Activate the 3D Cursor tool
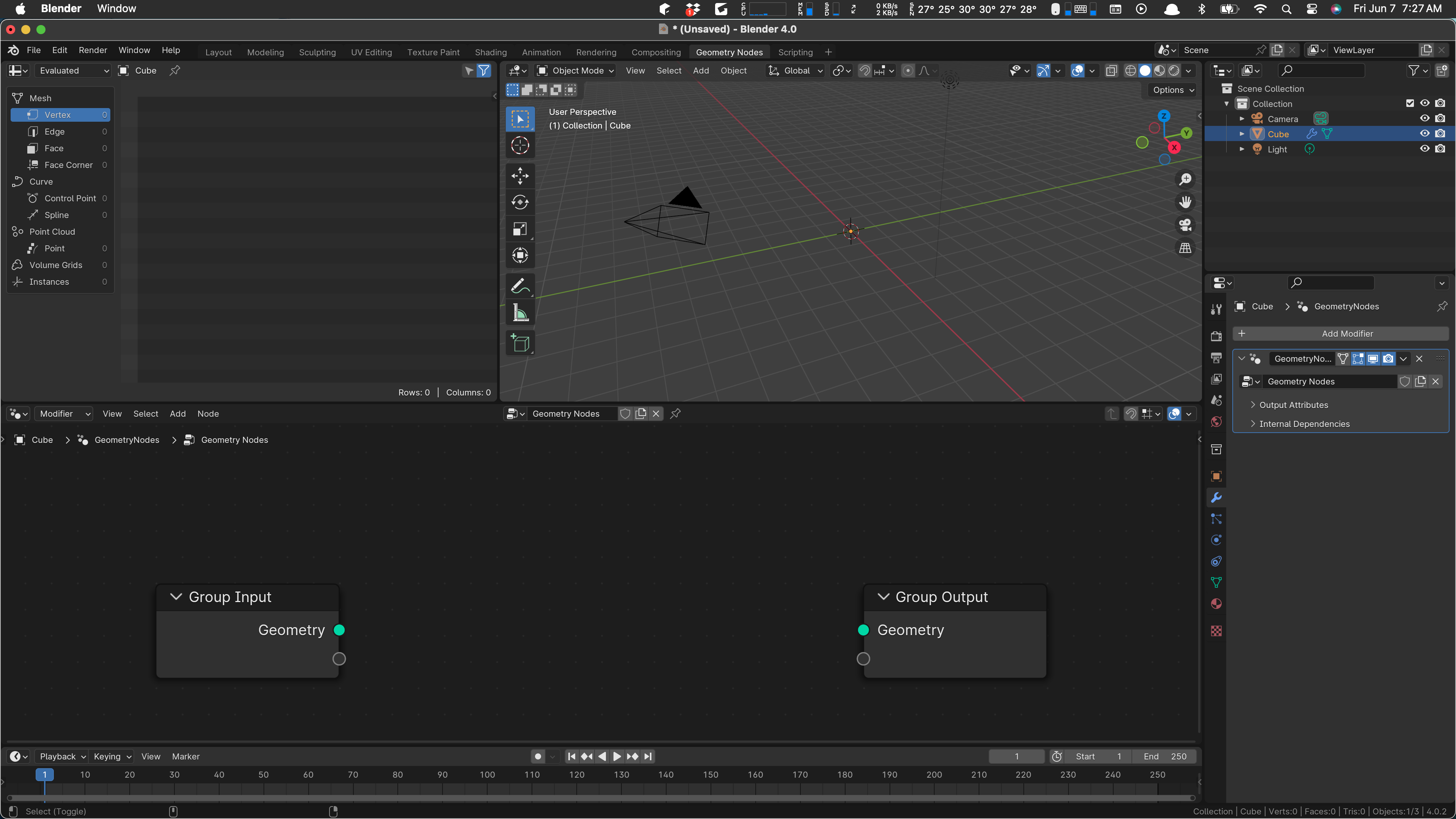The height and width of the screenshot is (819, 1456). click(519, 145)
